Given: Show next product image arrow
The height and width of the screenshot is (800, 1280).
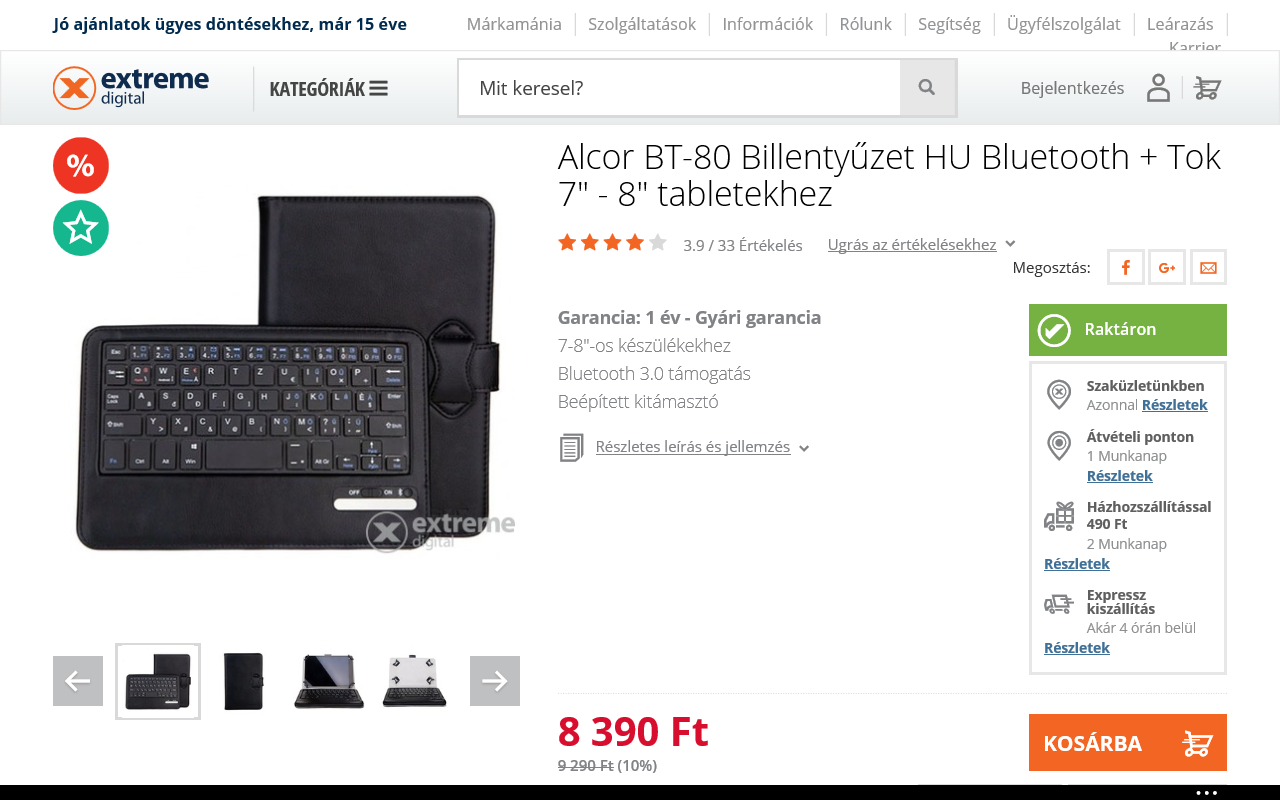Looking at the screenshot, I should click(x=495, y=681).
